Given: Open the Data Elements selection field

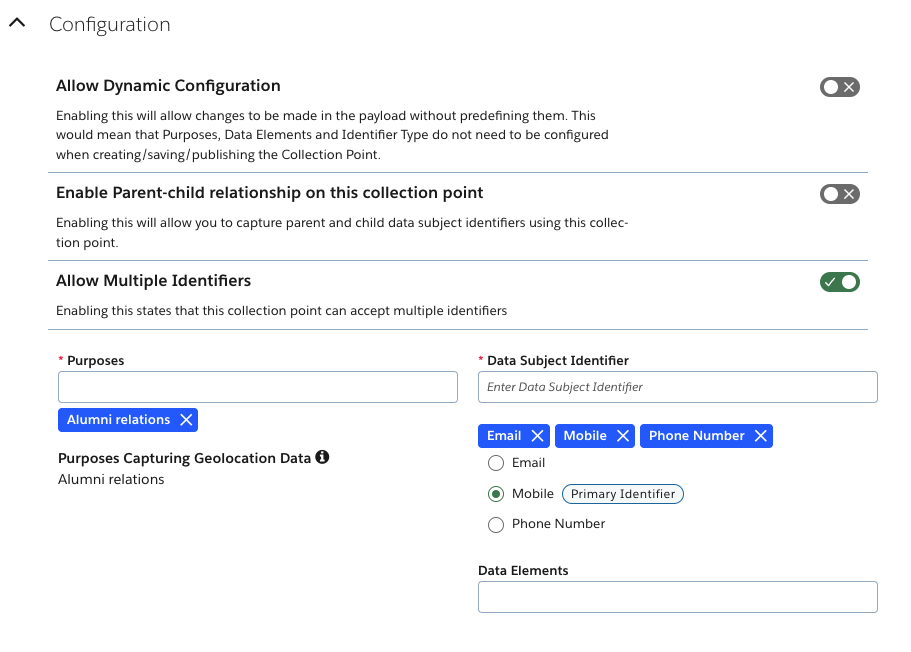Looking at the screenshot, I should click(677, 597).
